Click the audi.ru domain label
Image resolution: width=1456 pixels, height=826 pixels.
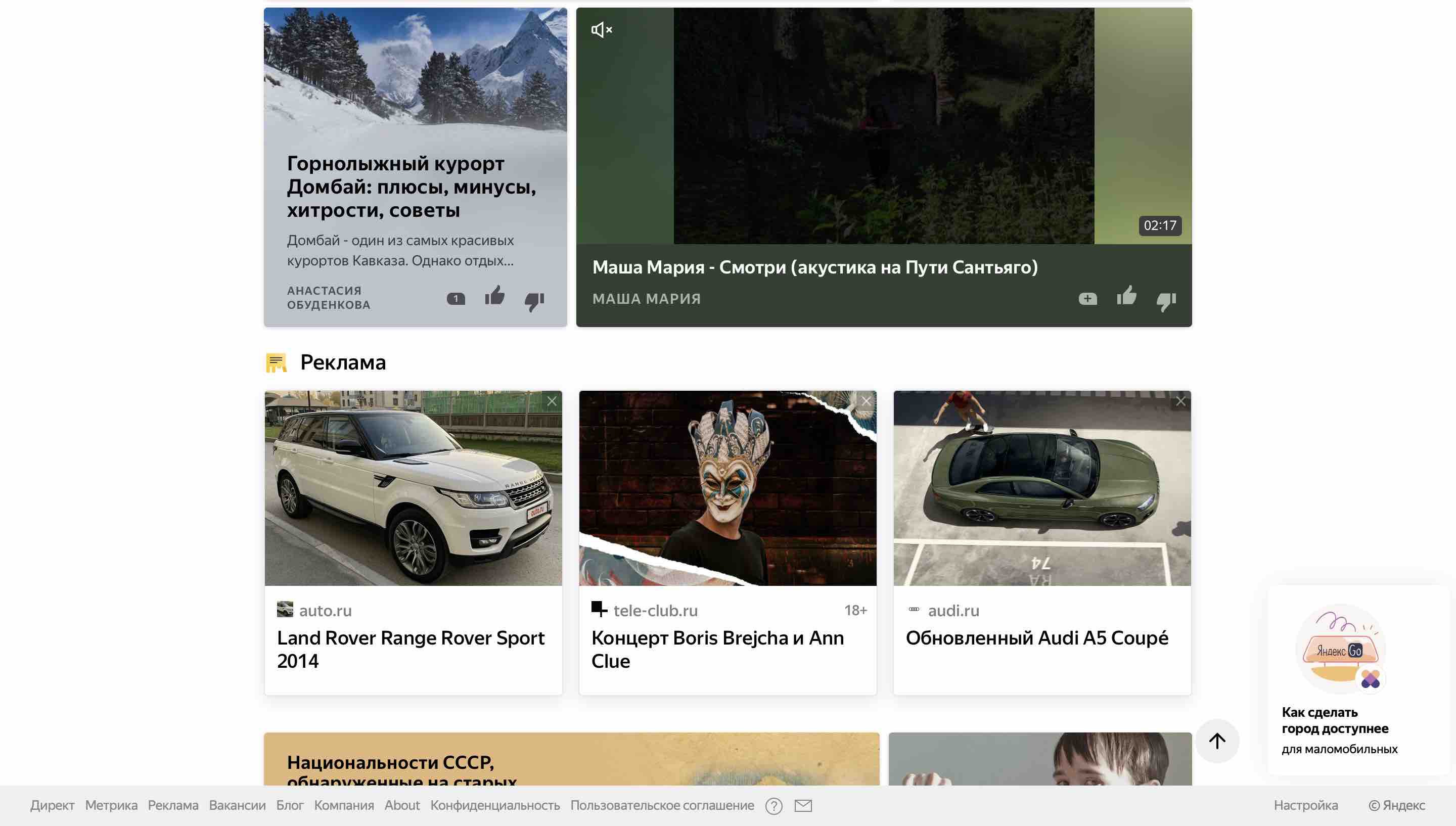tap(953, 611)
